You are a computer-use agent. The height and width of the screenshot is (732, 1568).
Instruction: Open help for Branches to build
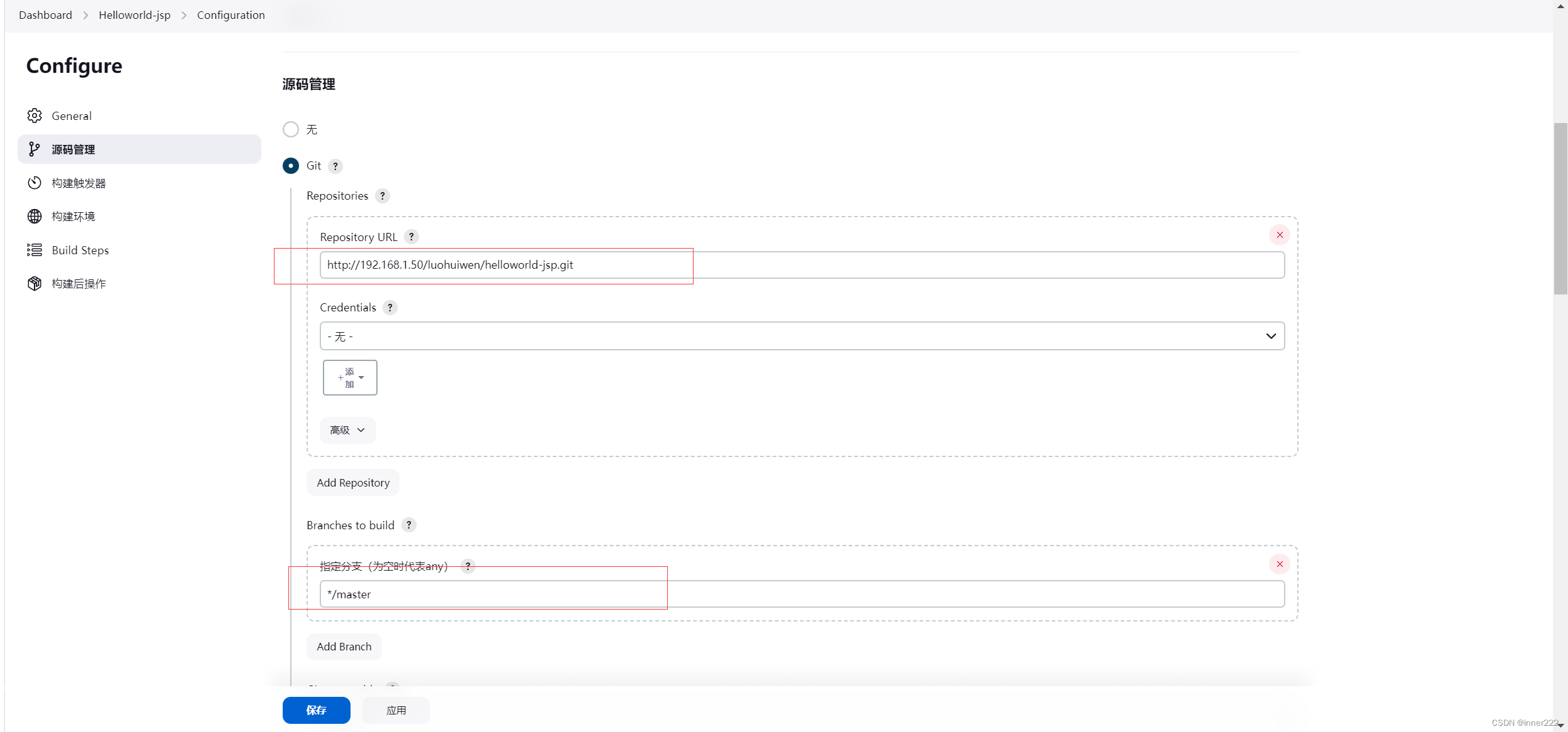click(x=409, y=525)
